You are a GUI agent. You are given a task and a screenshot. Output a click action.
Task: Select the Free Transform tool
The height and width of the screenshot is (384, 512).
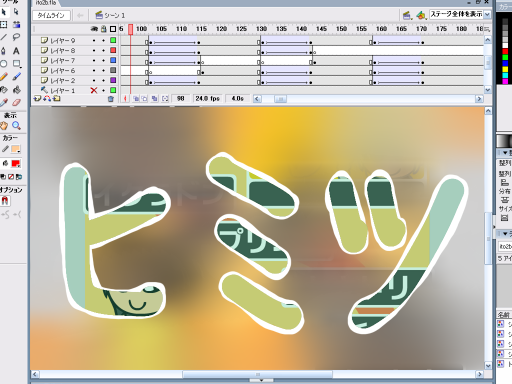tap(4, 24)
